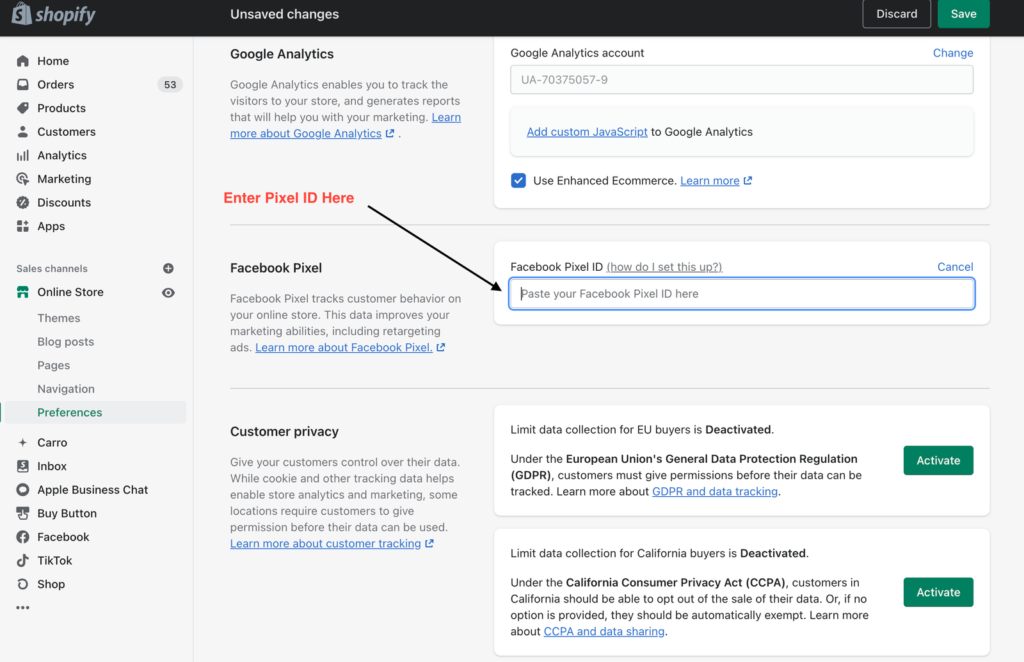Open TikTok sales channel
The image size is (1024, 662).
(x=55, y=560)
